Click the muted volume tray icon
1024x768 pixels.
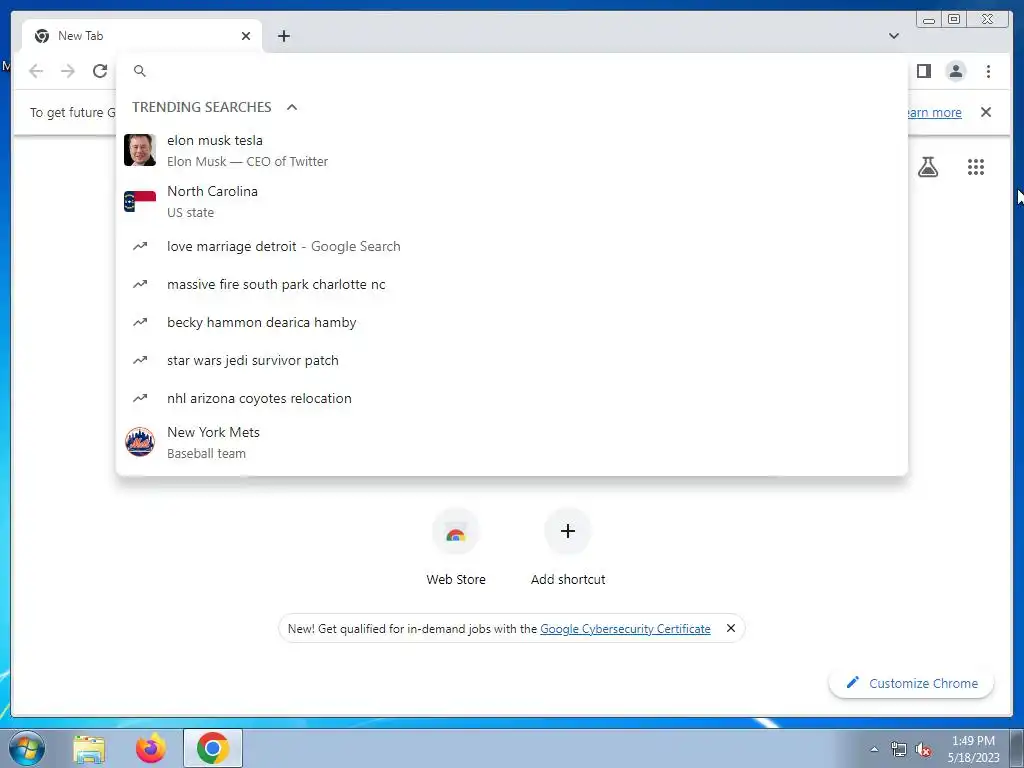click(x=923, y=750)
